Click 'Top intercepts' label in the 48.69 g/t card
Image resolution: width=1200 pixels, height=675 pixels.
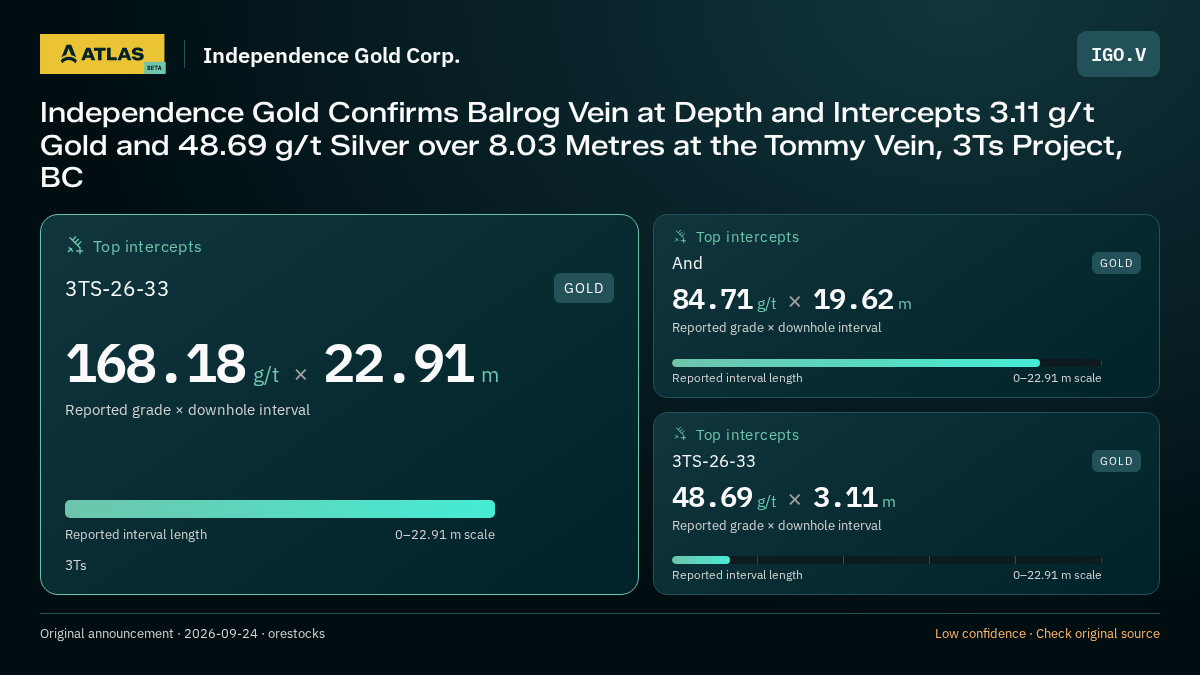point(747,435)
